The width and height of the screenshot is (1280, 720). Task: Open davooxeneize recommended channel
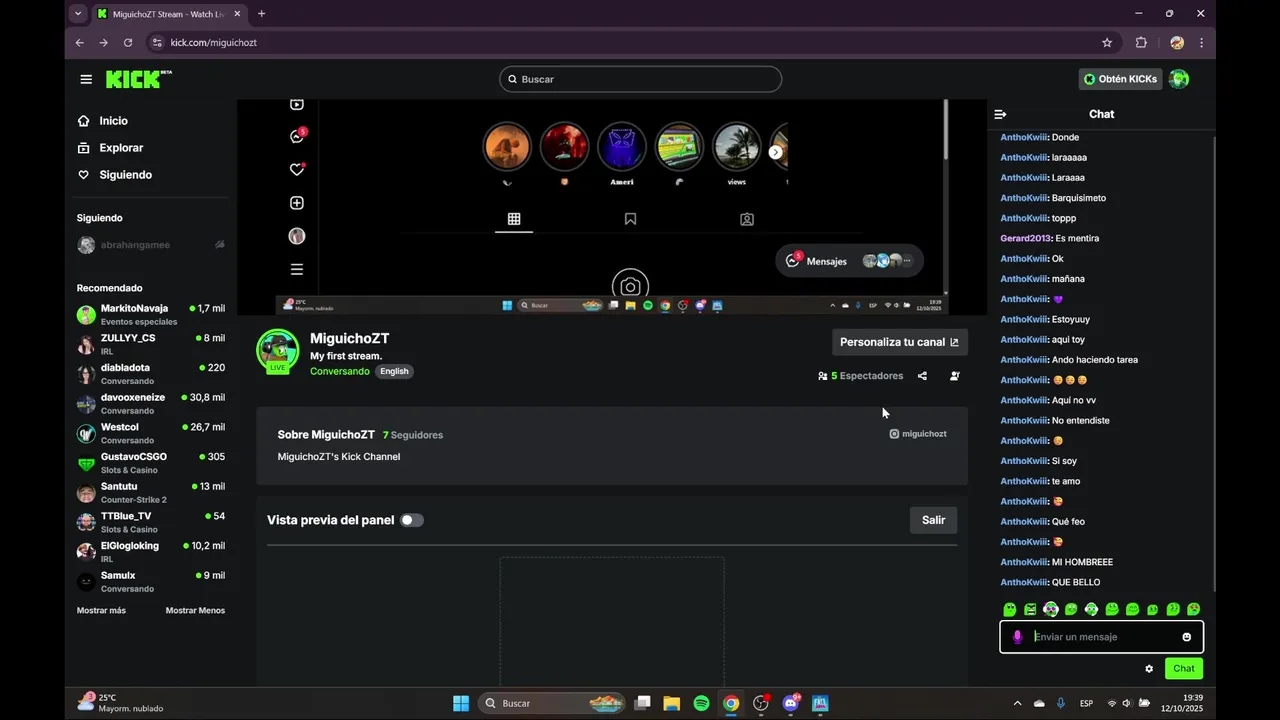tap(151, 404)
